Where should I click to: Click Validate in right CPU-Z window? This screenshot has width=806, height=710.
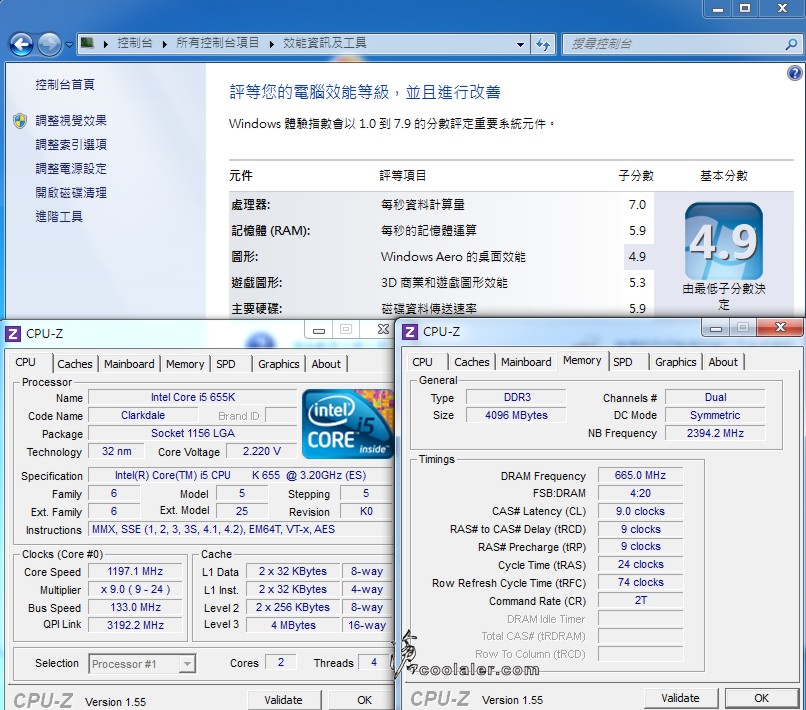(x=680, y=698)
